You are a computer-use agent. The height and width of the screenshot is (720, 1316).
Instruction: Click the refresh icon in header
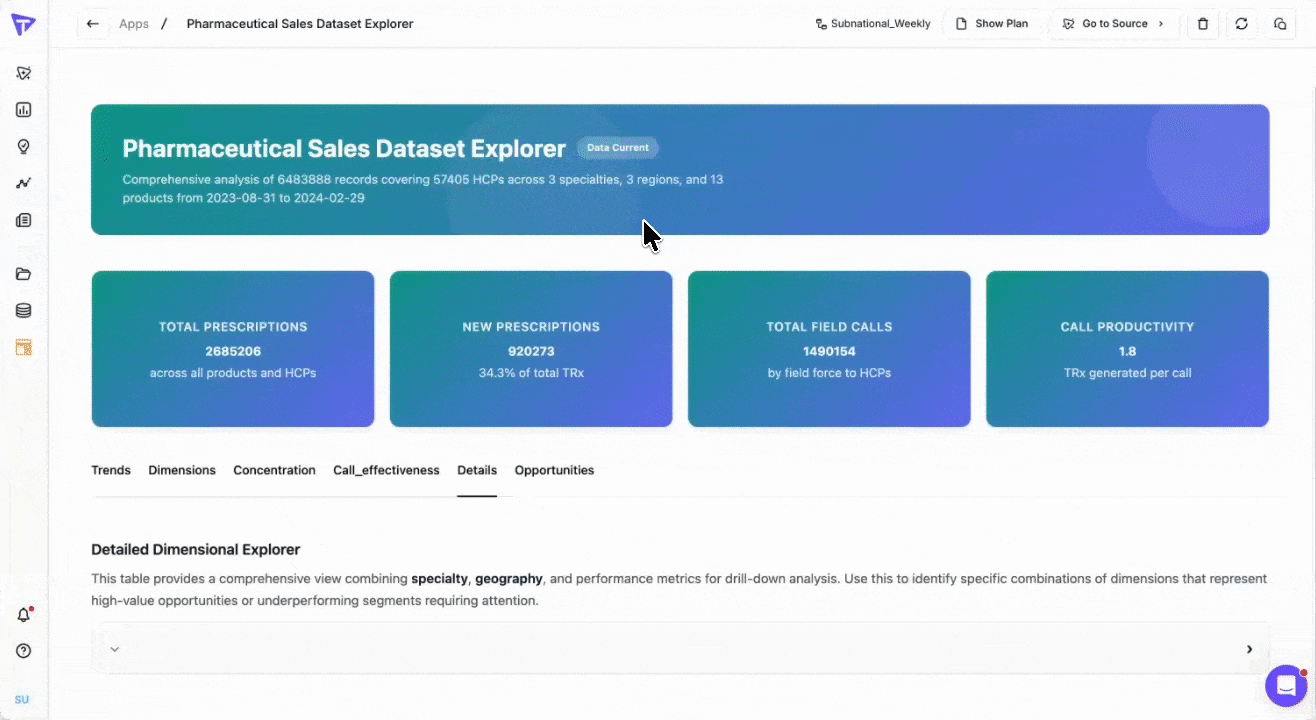click(1241, 24)
